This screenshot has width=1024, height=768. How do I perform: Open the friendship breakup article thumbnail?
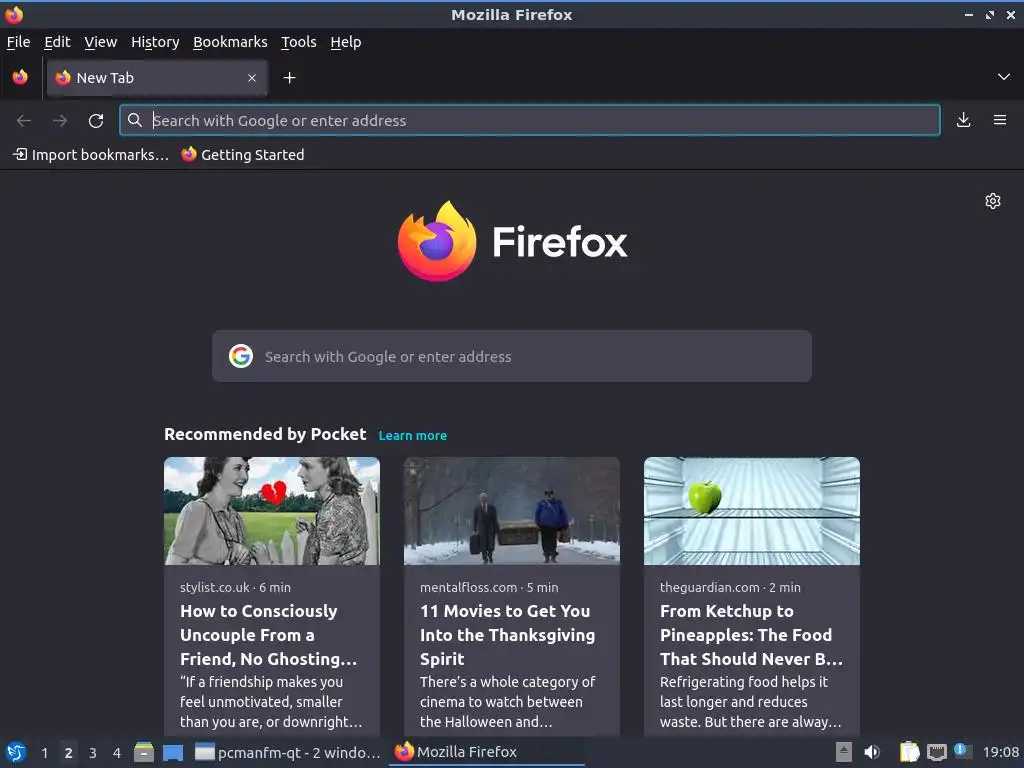[x=272, y=511]
